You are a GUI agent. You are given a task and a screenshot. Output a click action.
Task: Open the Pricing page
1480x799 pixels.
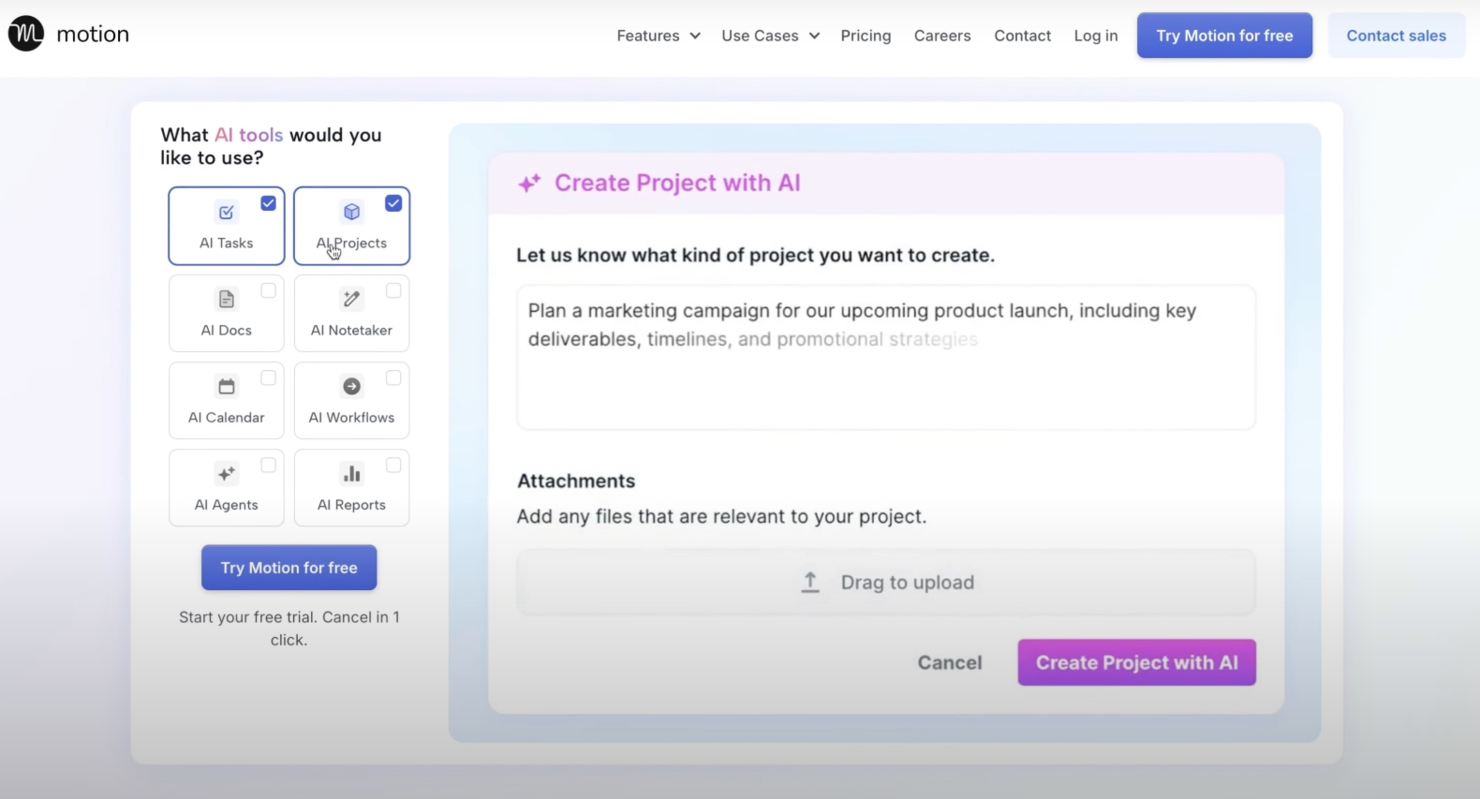point(866,35)
